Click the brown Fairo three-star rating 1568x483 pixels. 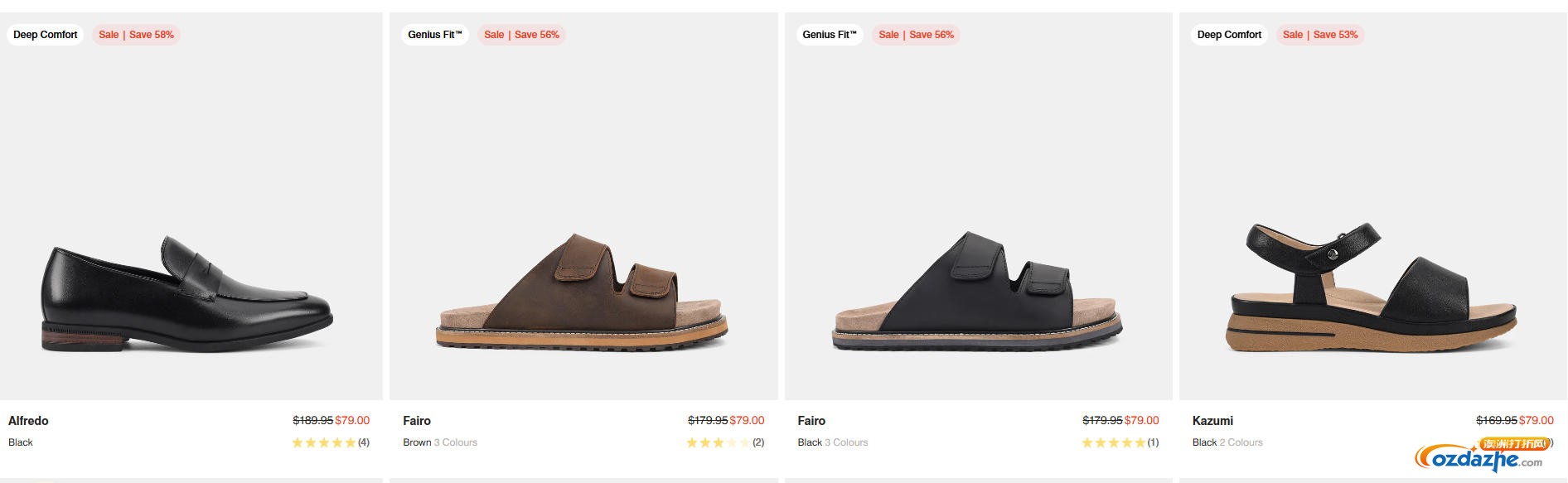point(719,442)
